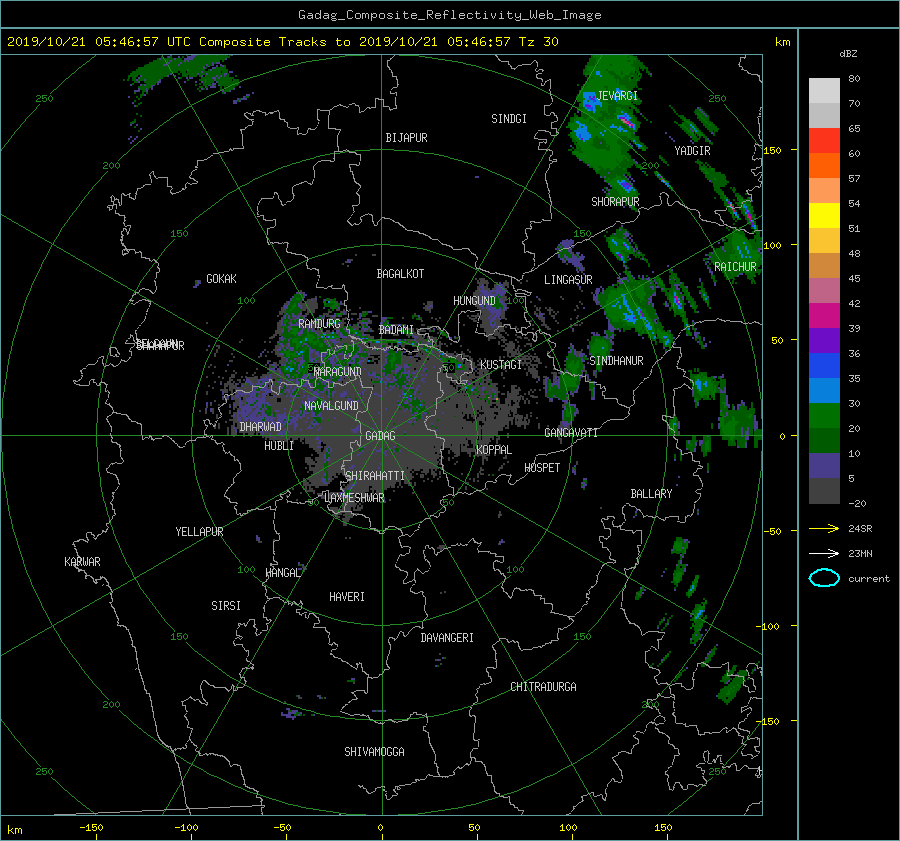Click the Gadag_Composite_Reflectivity_Web_Image title
Image resolution: width=900 pixels, height=841 pixels.
pos(449,15)
